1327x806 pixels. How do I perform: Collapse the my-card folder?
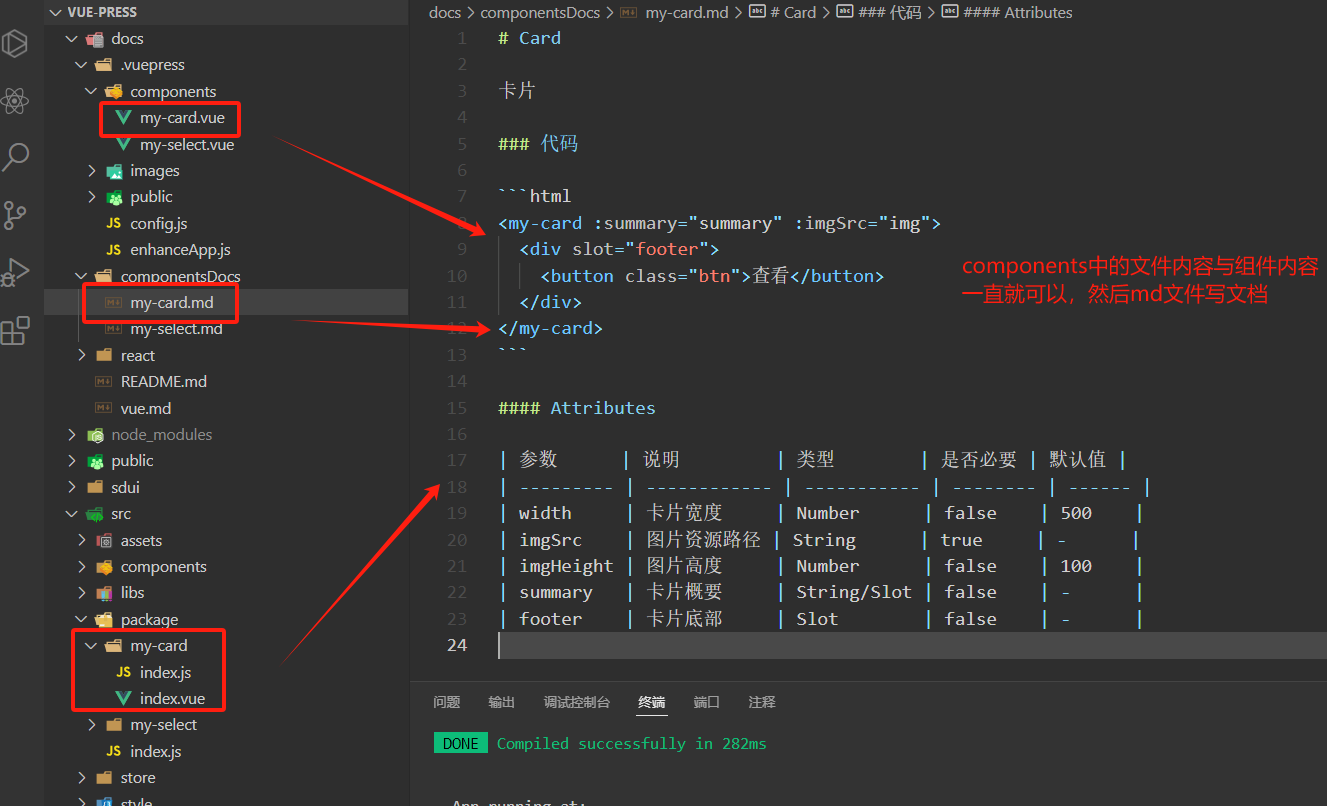pos(92,646)
